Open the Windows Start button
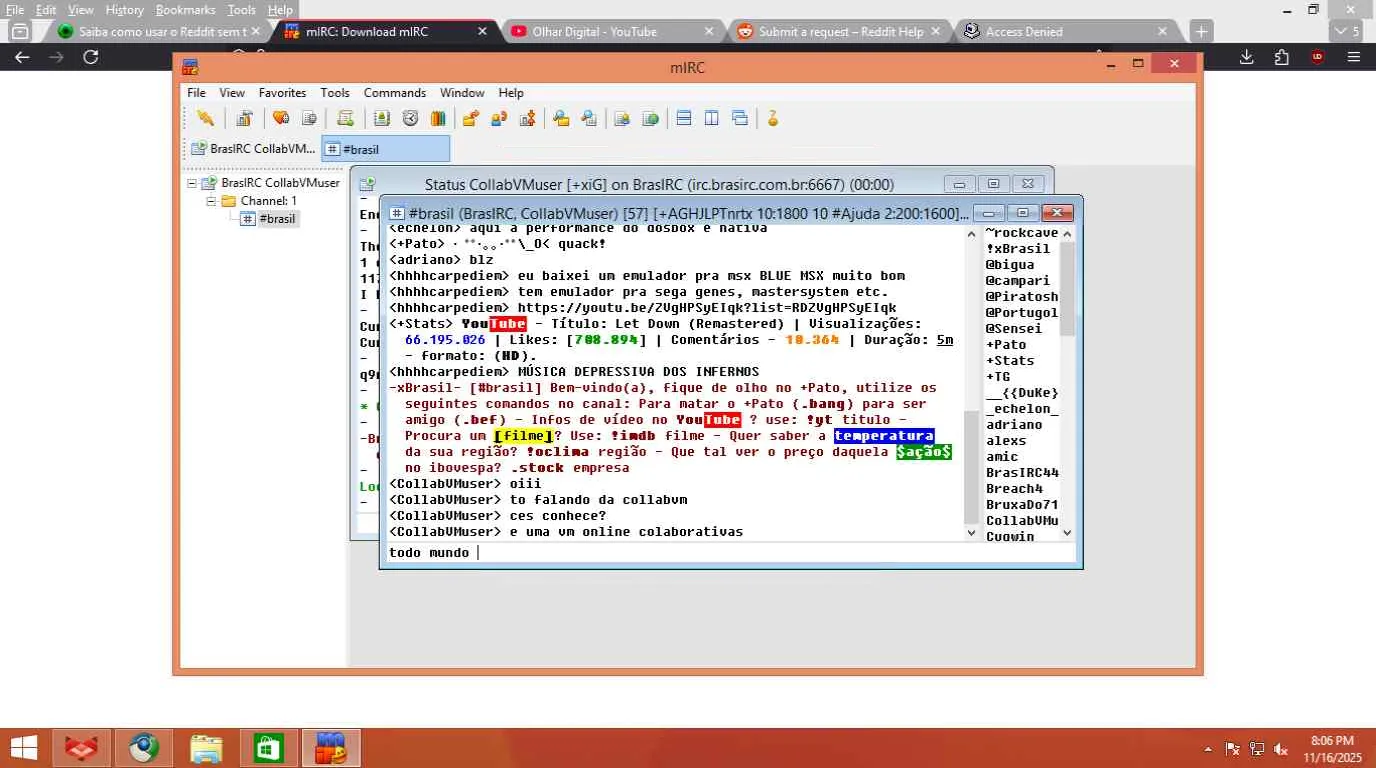The width and height of the screenshot is (1376, 768). tap(24, 748)
